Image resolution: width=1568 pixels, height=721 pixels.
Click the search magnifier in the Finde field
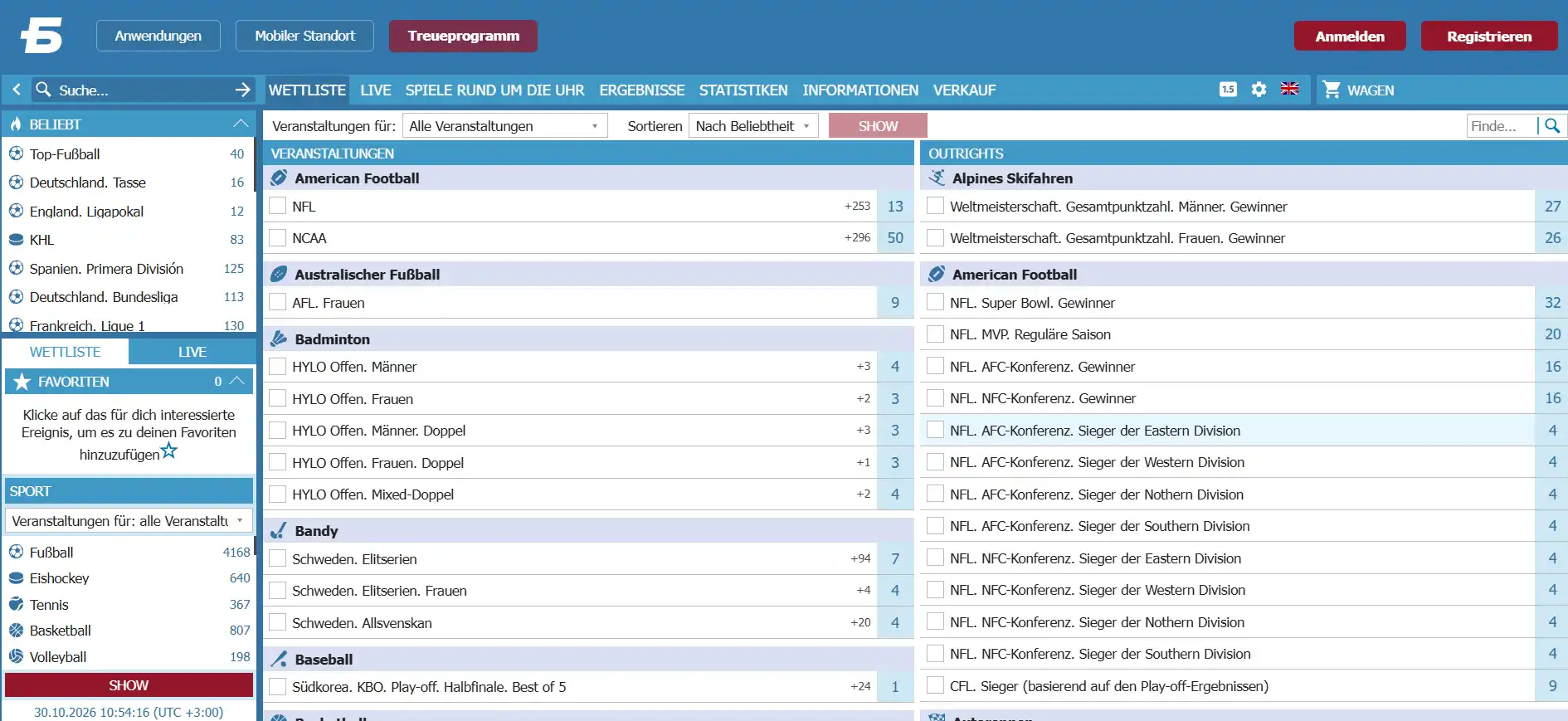(x=1552, y=126)
